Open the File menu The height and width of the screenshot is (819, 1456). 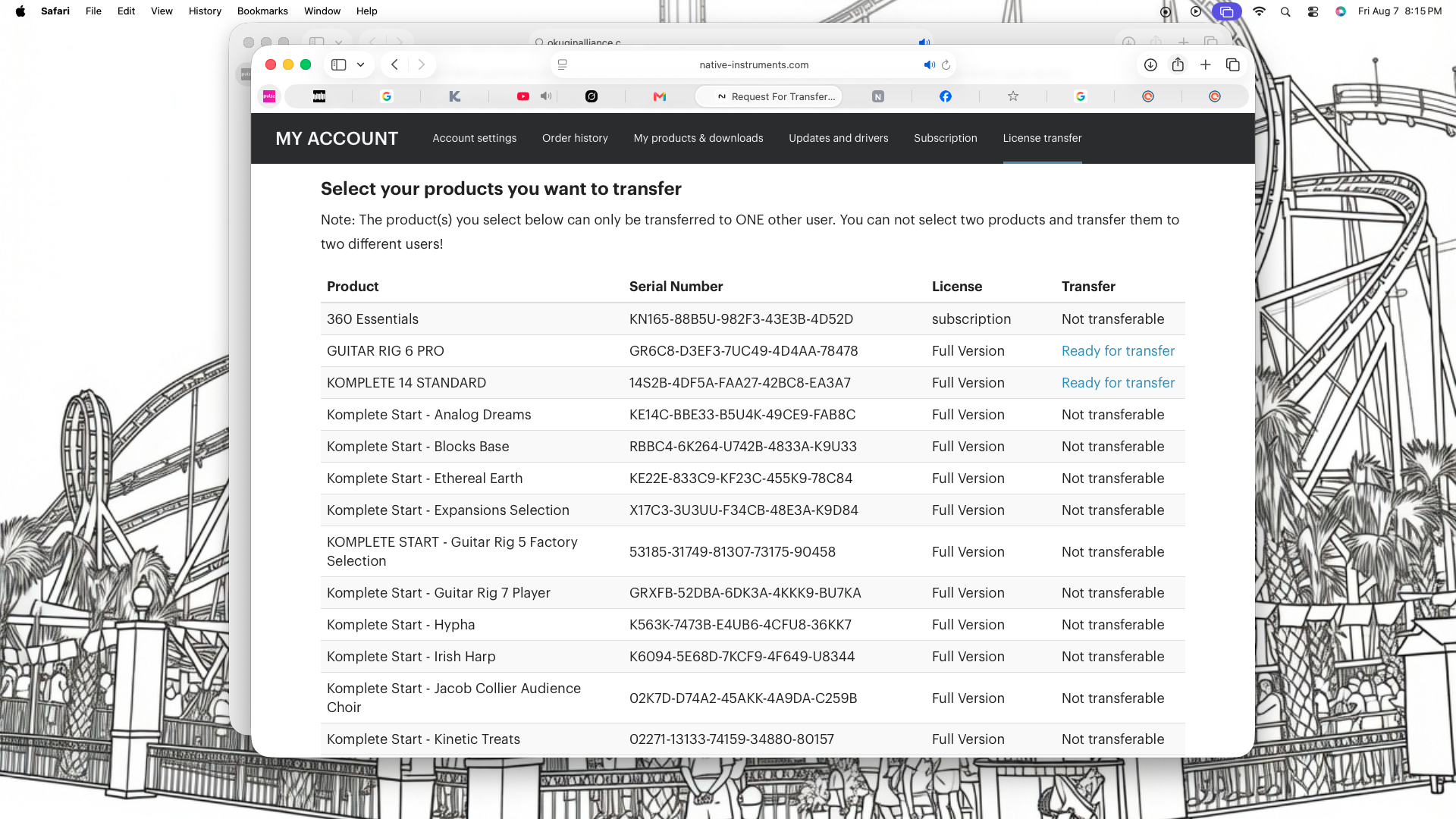[93, 11]
